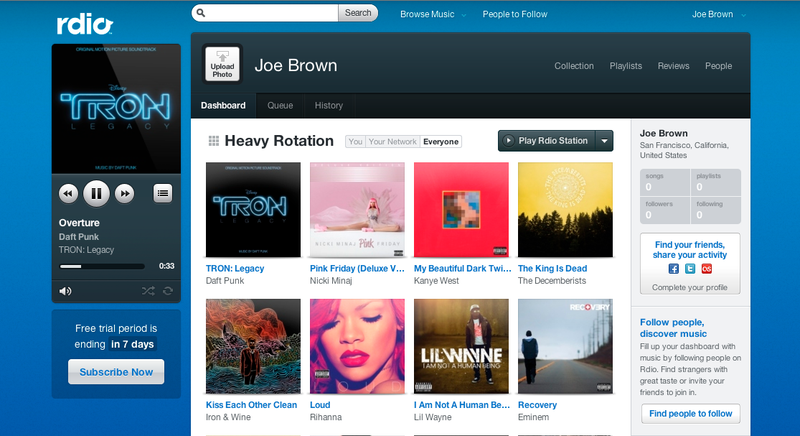Switch to the Dashboard tab

pyautogui.click(x=223, y=106)
